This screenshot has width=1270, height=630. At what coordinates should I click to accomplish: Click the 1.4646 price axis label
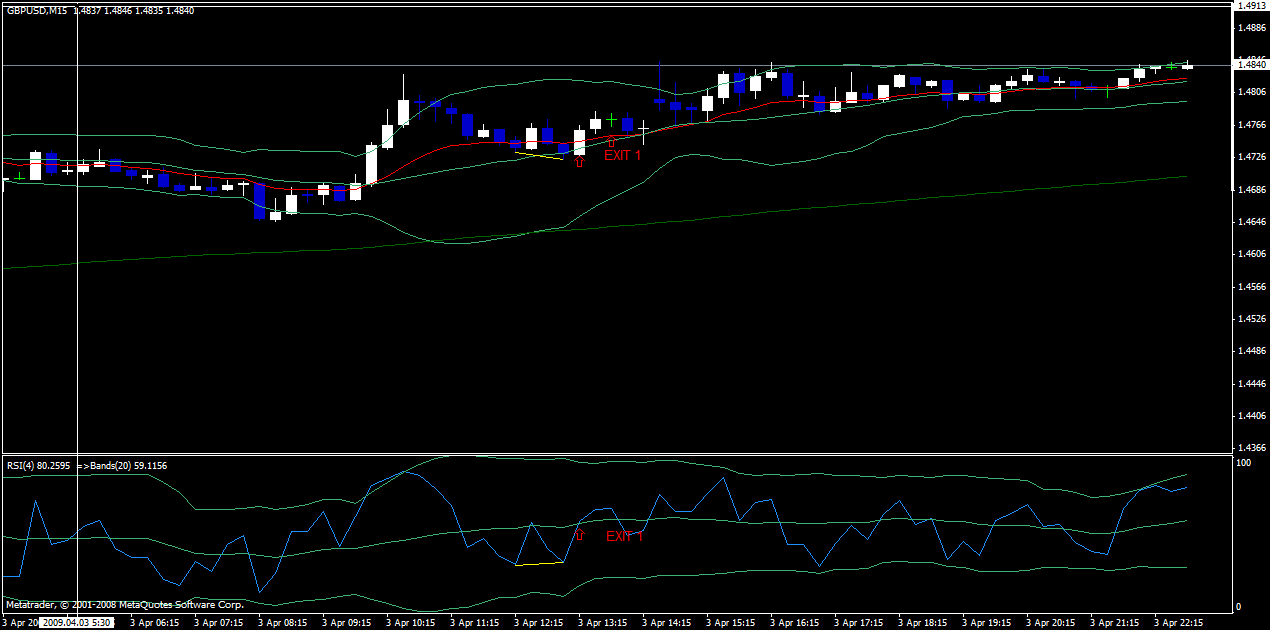1252,222
